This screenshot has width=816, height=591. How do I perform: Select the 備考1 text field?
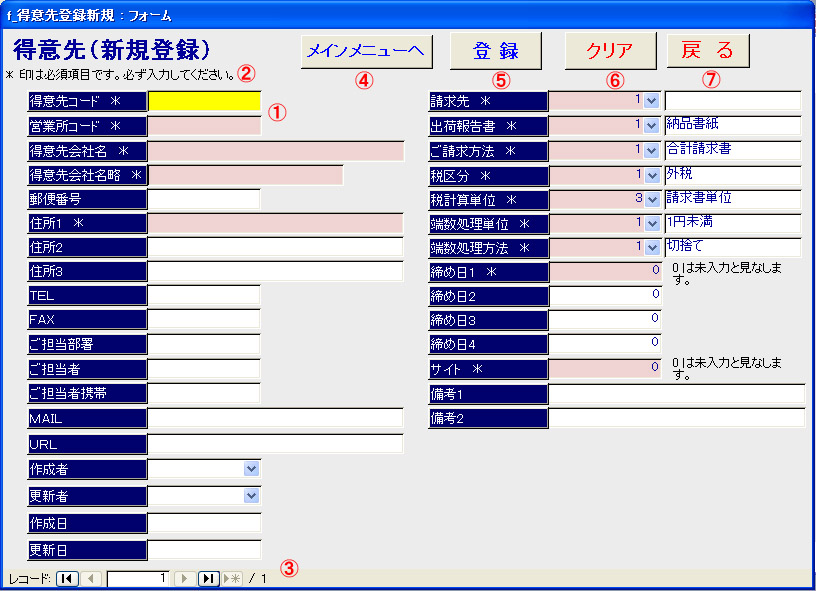pos(676,394)
